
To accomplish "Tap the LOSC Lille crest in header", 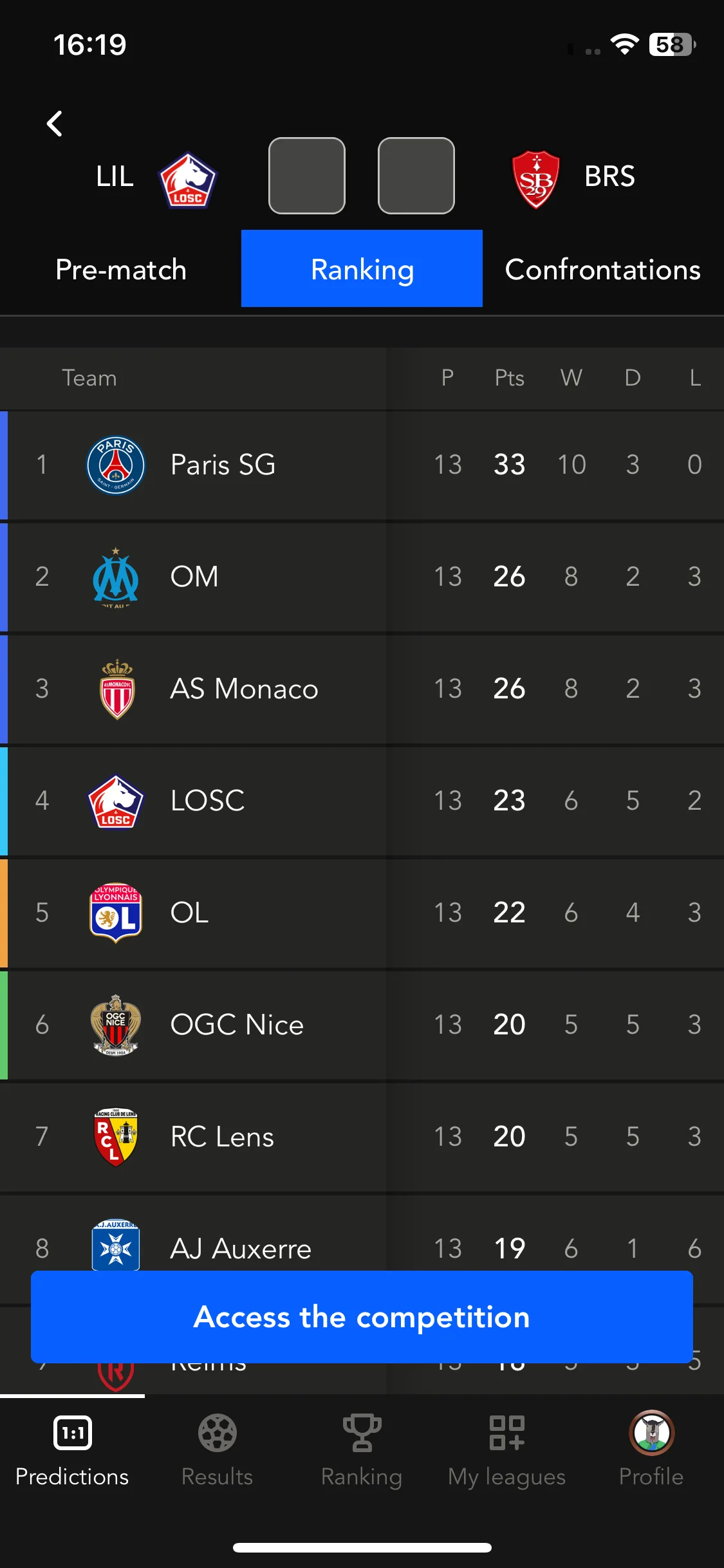I will tap(187, 180).
